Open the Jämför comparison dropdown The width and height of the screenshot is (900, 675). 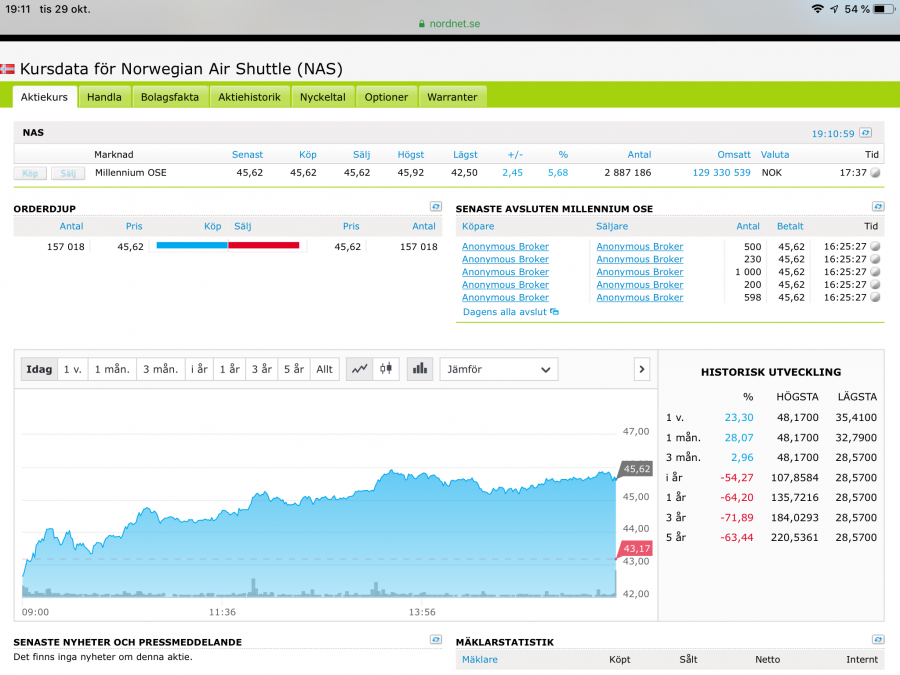tap(497, 369)
